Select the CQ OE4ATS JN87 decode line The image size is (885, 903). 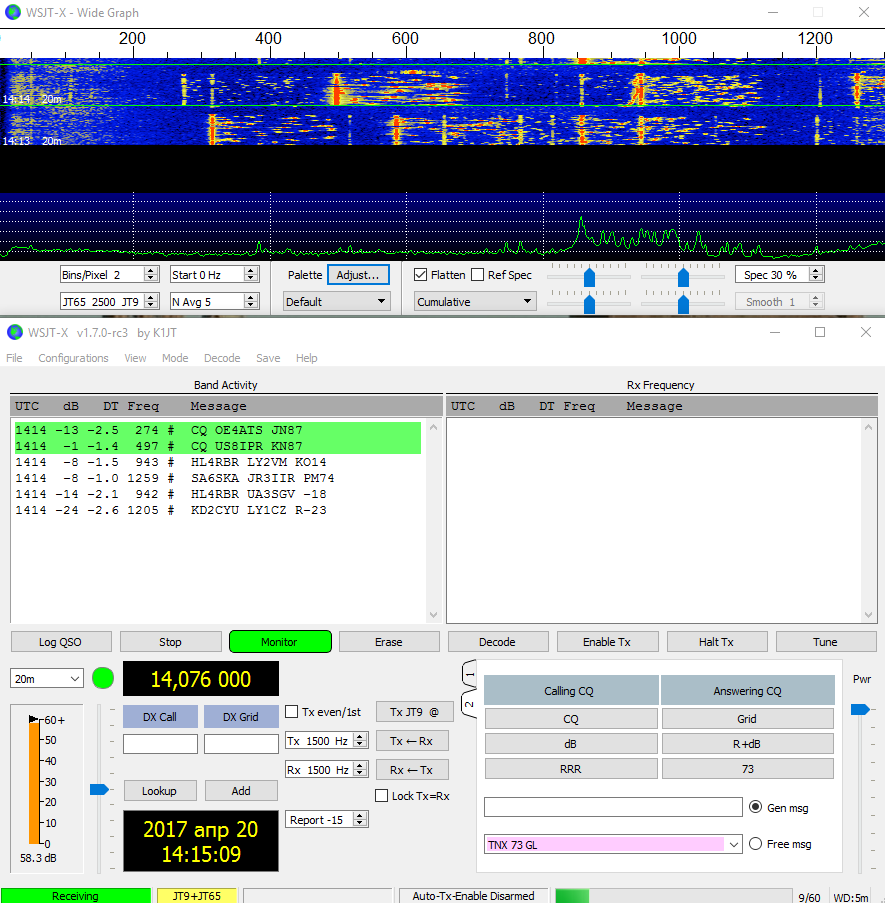click(218, 430)
